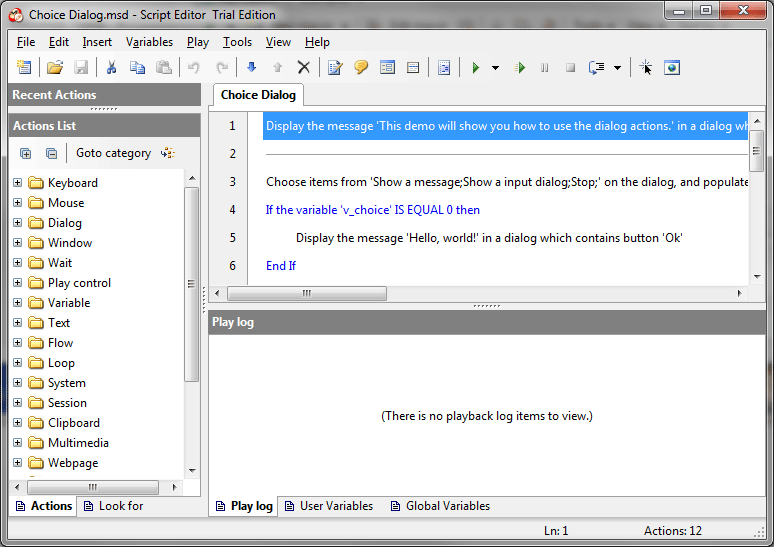
Task: Click the web browser window icon
Action: (672, 67)
